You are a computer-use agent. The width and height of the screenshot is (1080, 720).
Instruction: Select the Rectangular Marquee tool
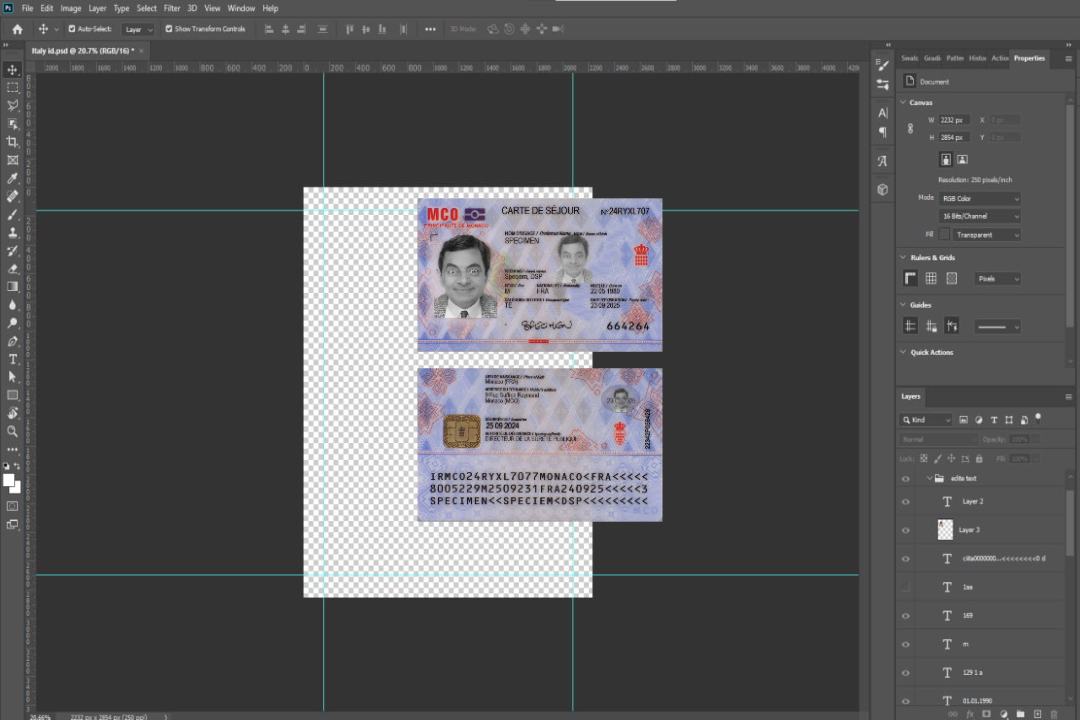click(x=12, y=87)
